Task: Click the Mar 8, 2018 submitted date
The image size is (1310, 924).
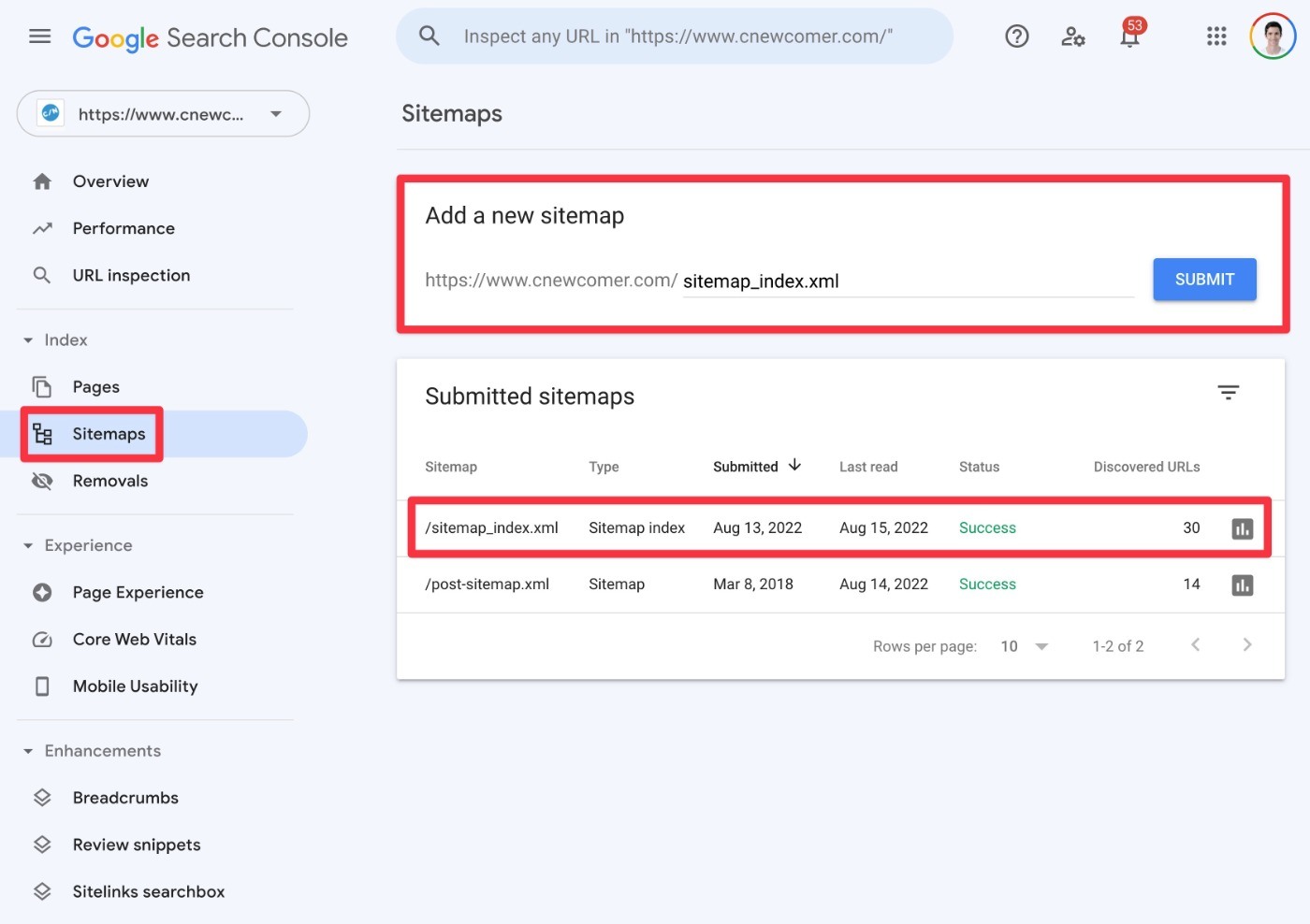Action: tap(752, 584)
